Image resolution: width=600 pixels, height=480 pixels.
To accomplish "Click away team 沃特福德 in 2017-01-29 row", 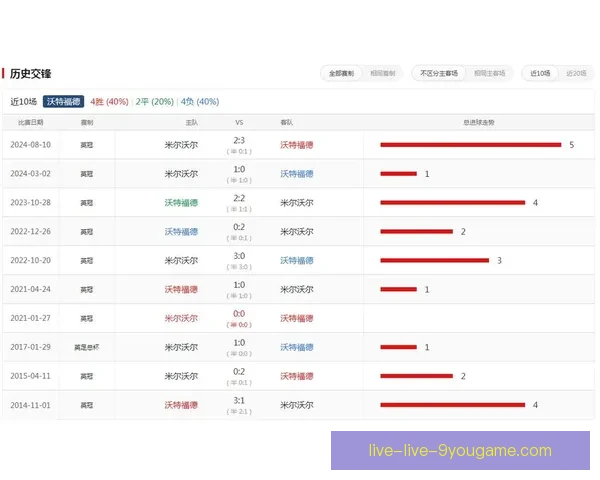I will 297,347.
